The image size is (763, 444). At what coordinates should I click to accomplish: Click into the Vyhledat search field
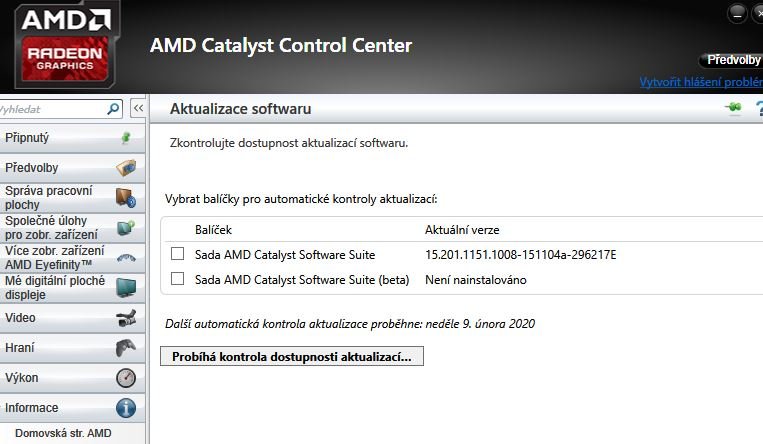click(x=50, y=108)
